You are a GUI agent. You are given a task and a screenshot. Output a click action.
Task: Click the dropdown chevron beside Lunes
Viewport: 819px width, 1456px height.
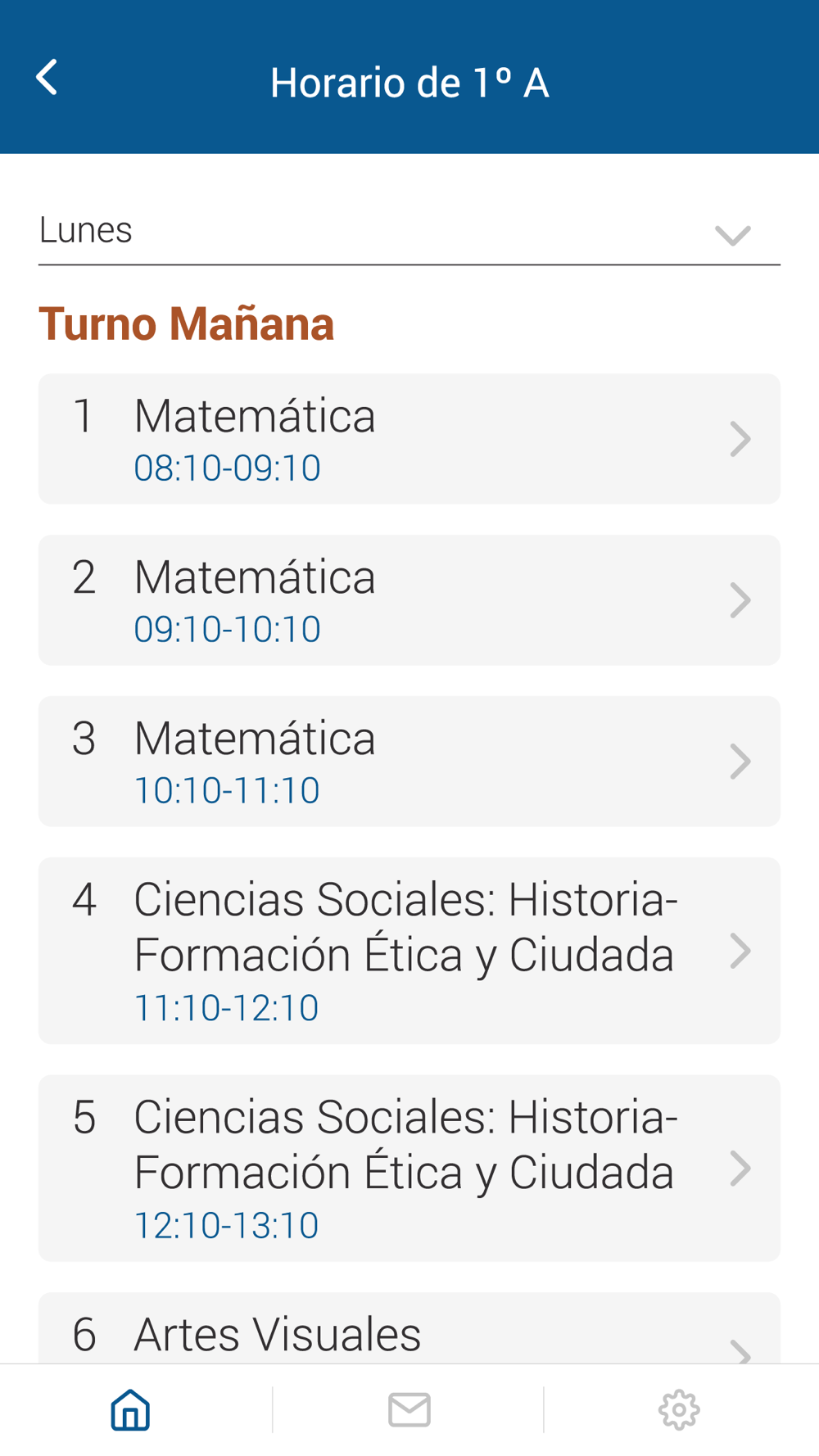[732, 236]
